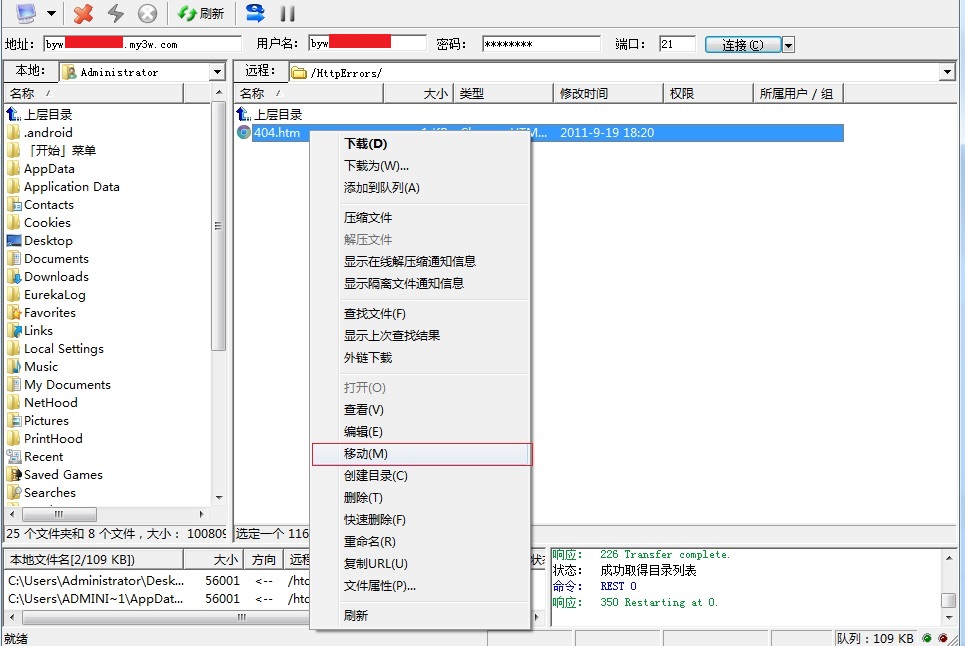
Task: Click 文件属性(P)... context menu entry
Action: [x=380, y=586]
